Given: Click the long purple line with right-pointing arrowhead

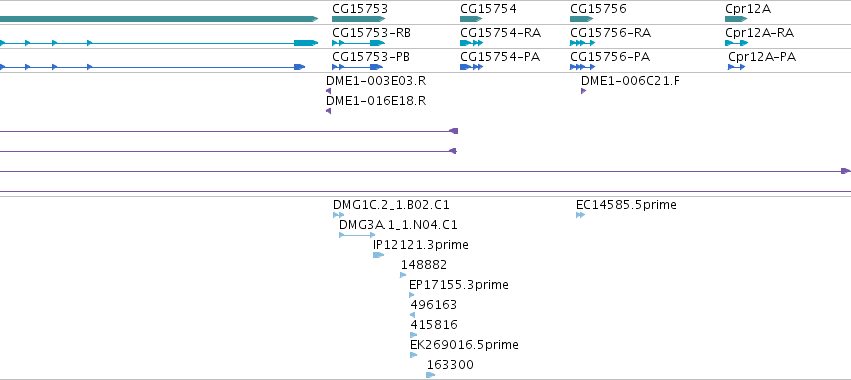Looking at the screenshot, I should (426, 171).
